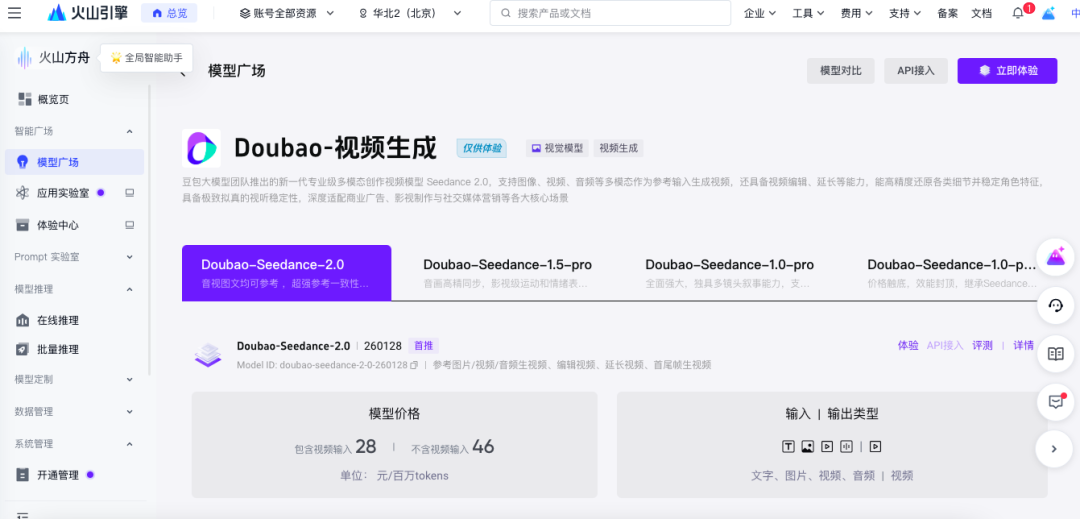The height and width of the screenshot is (519, 1080).
Task: Open the 华北2（北京）region dropdown
Action: [x=410, y=13]
